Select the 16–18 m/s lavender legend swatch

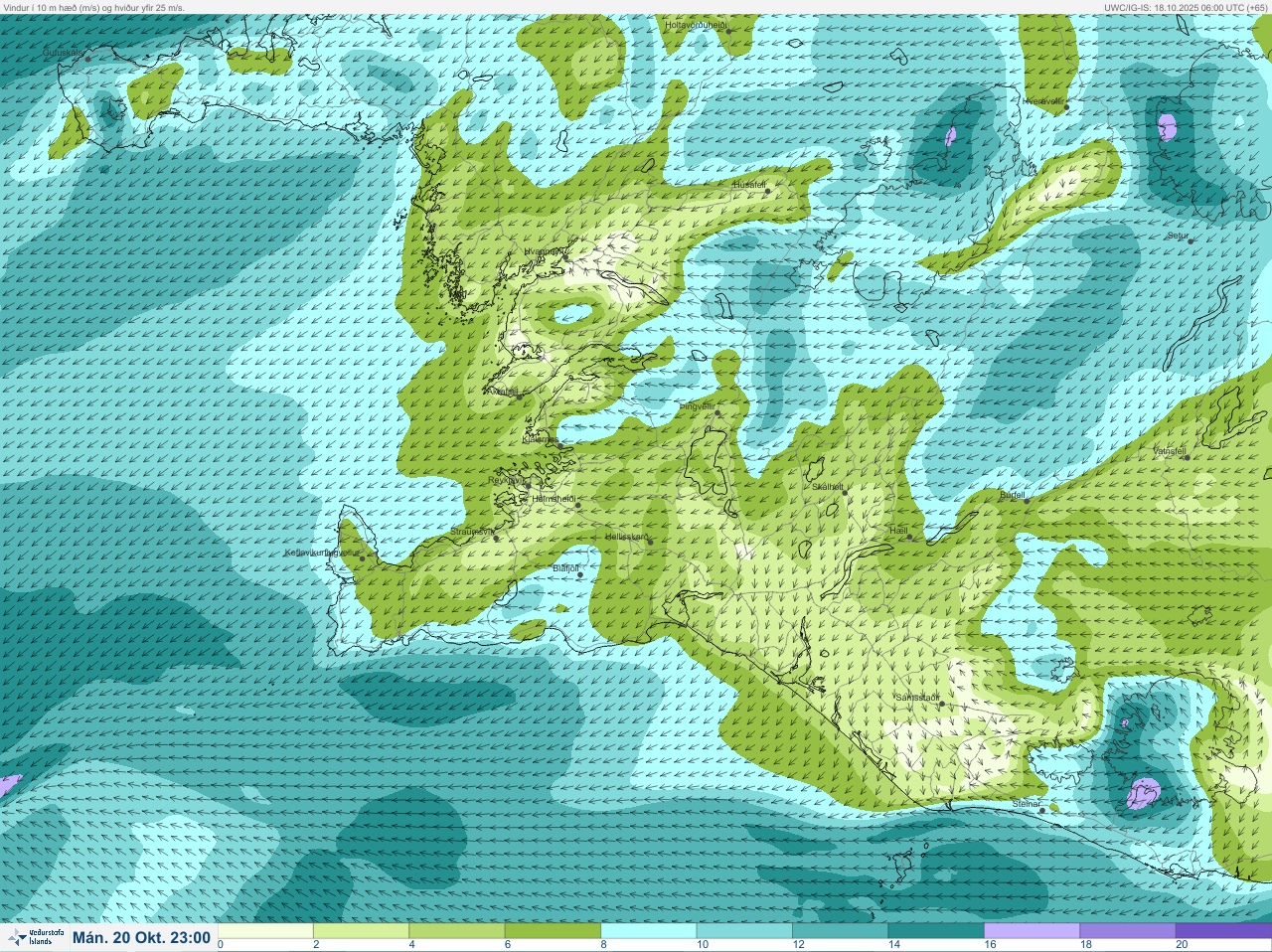click(x=1033, y=931)
